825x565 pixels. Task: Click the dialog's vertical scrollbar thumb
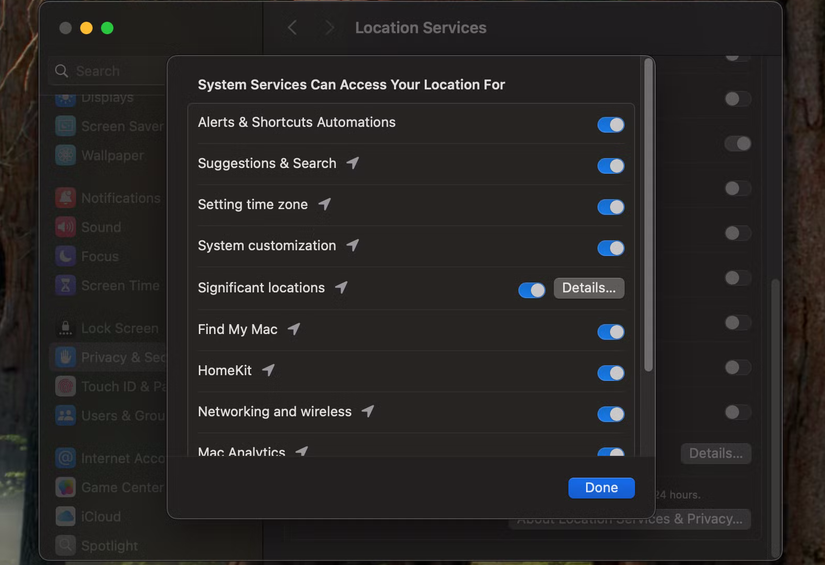coord(648,215)
